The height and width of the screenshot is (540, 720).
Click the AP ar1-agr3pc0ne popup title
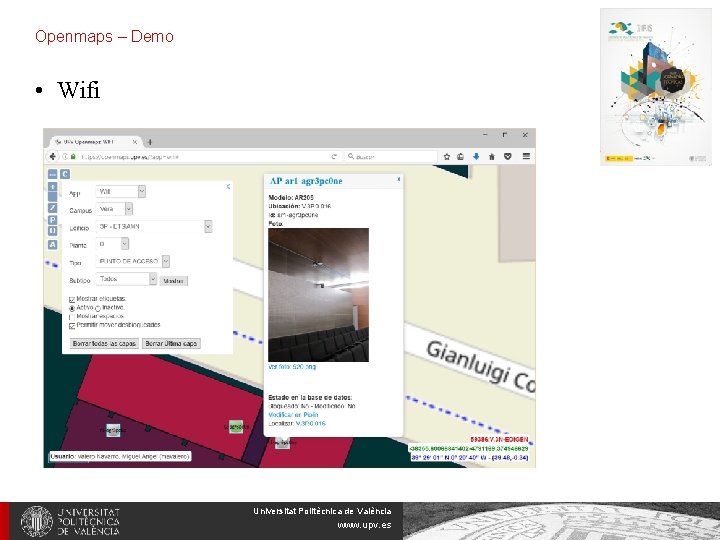[306, 181]
